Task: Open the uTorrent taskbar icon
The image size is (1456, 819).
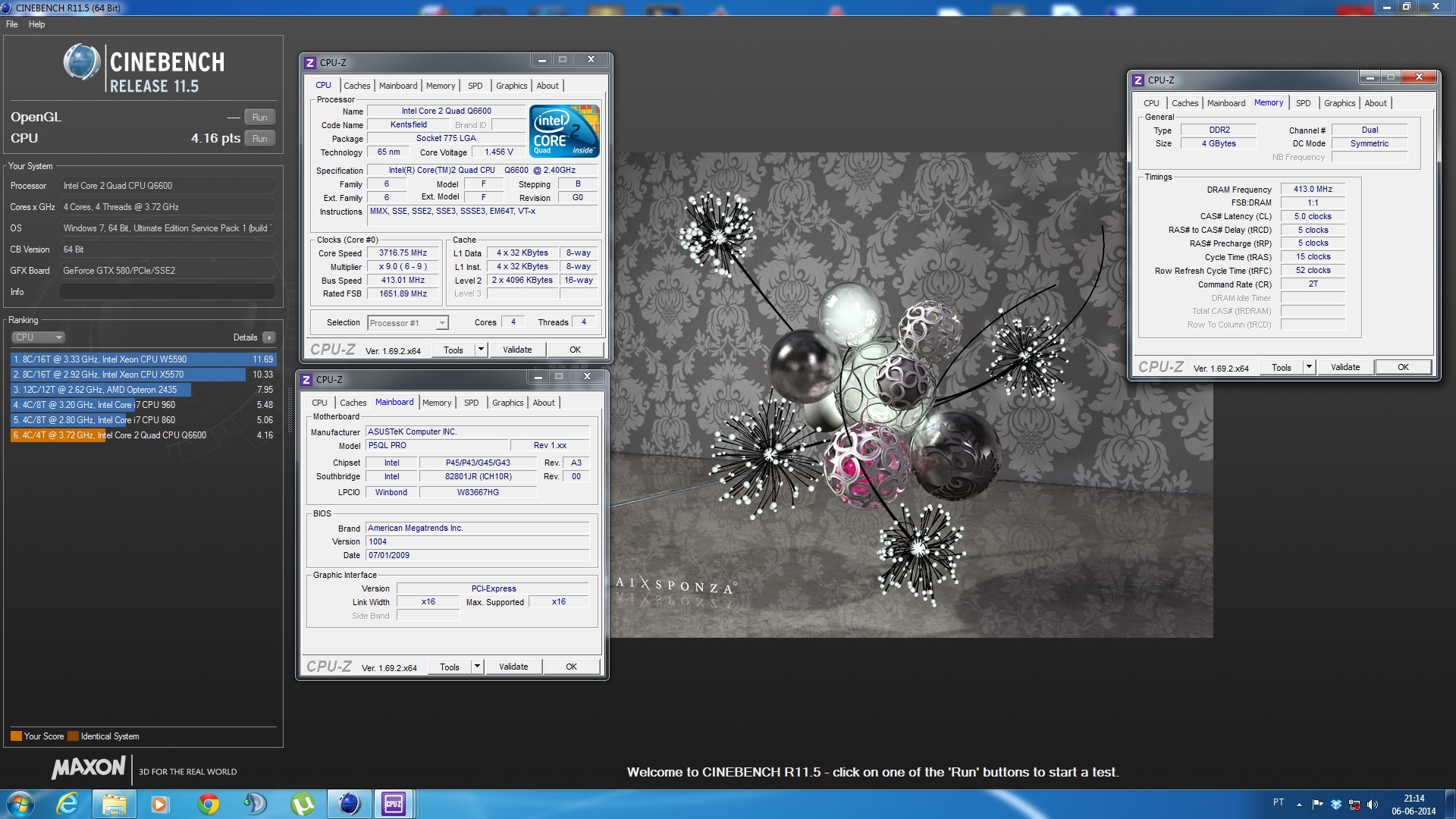Action: coord(302,804)
